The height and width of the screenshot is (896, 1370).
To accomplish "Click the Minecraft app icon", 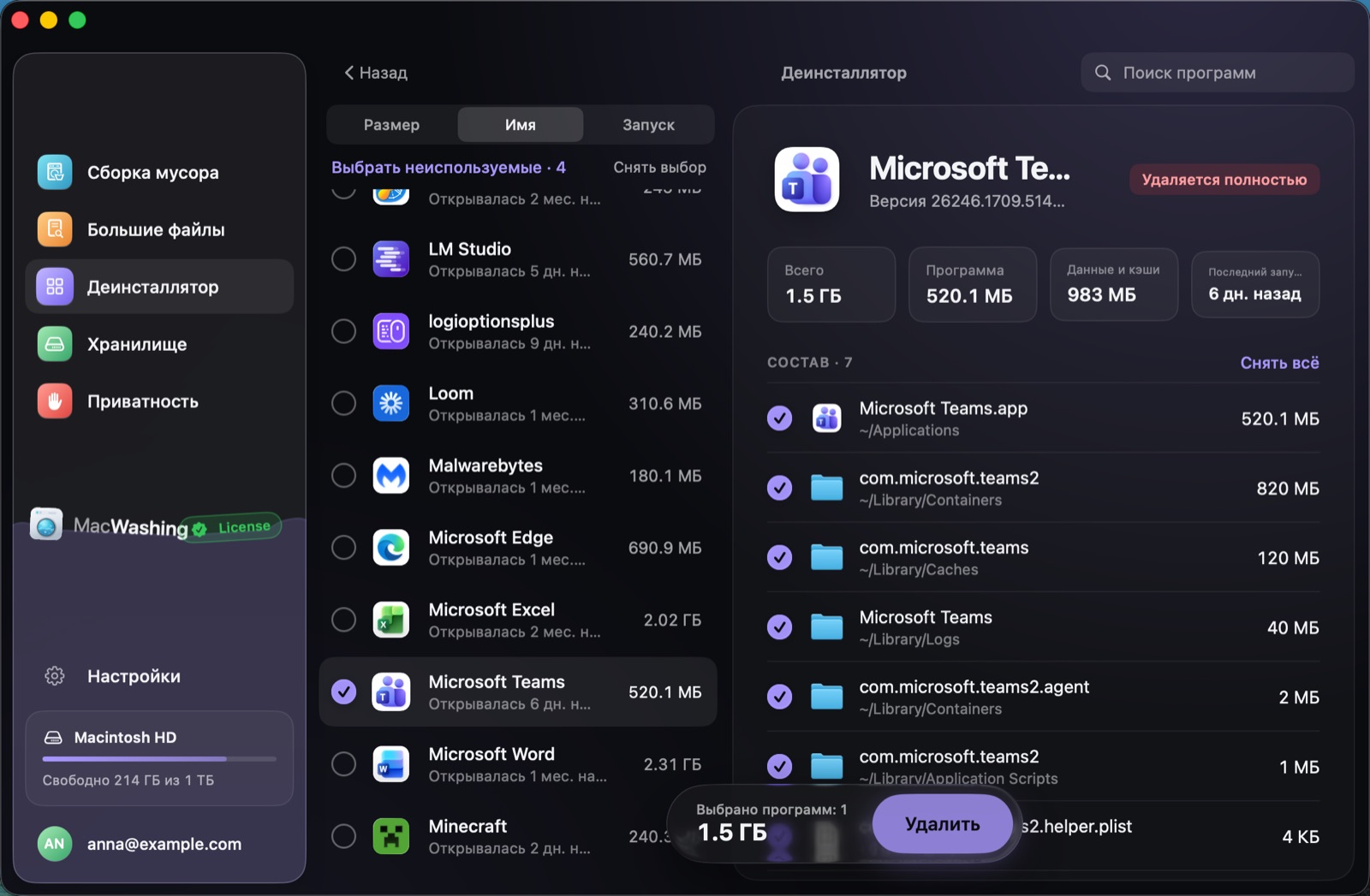I will 391,836.
